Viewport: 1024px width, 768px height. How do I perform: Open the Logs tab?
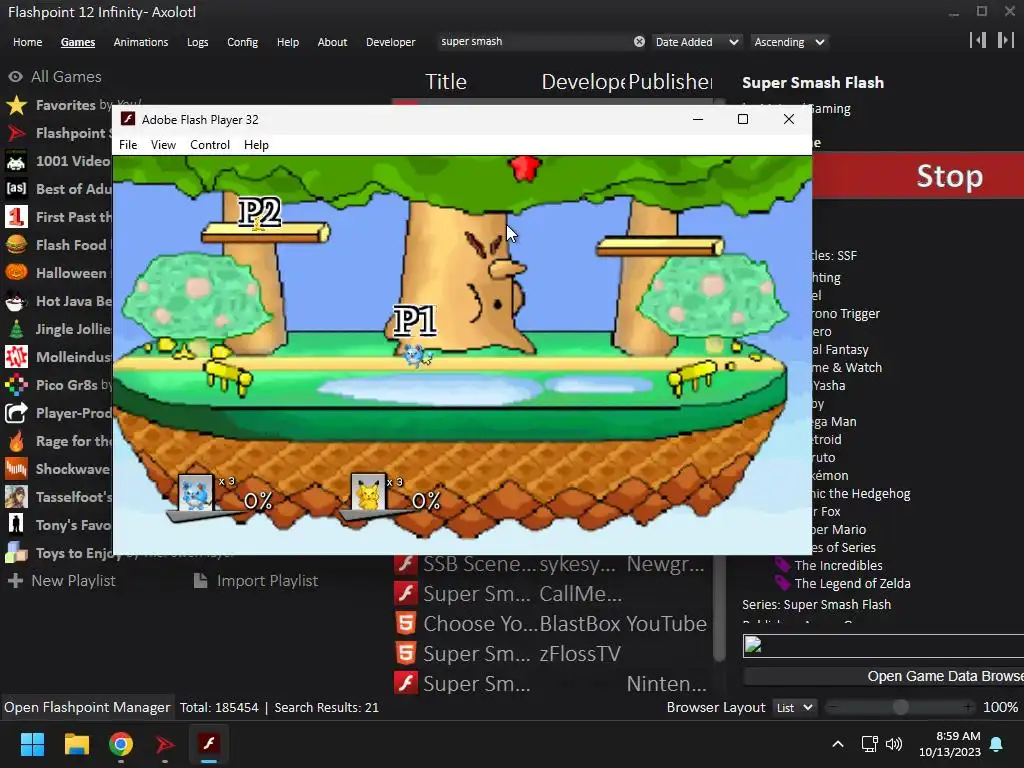pos(197,42)
